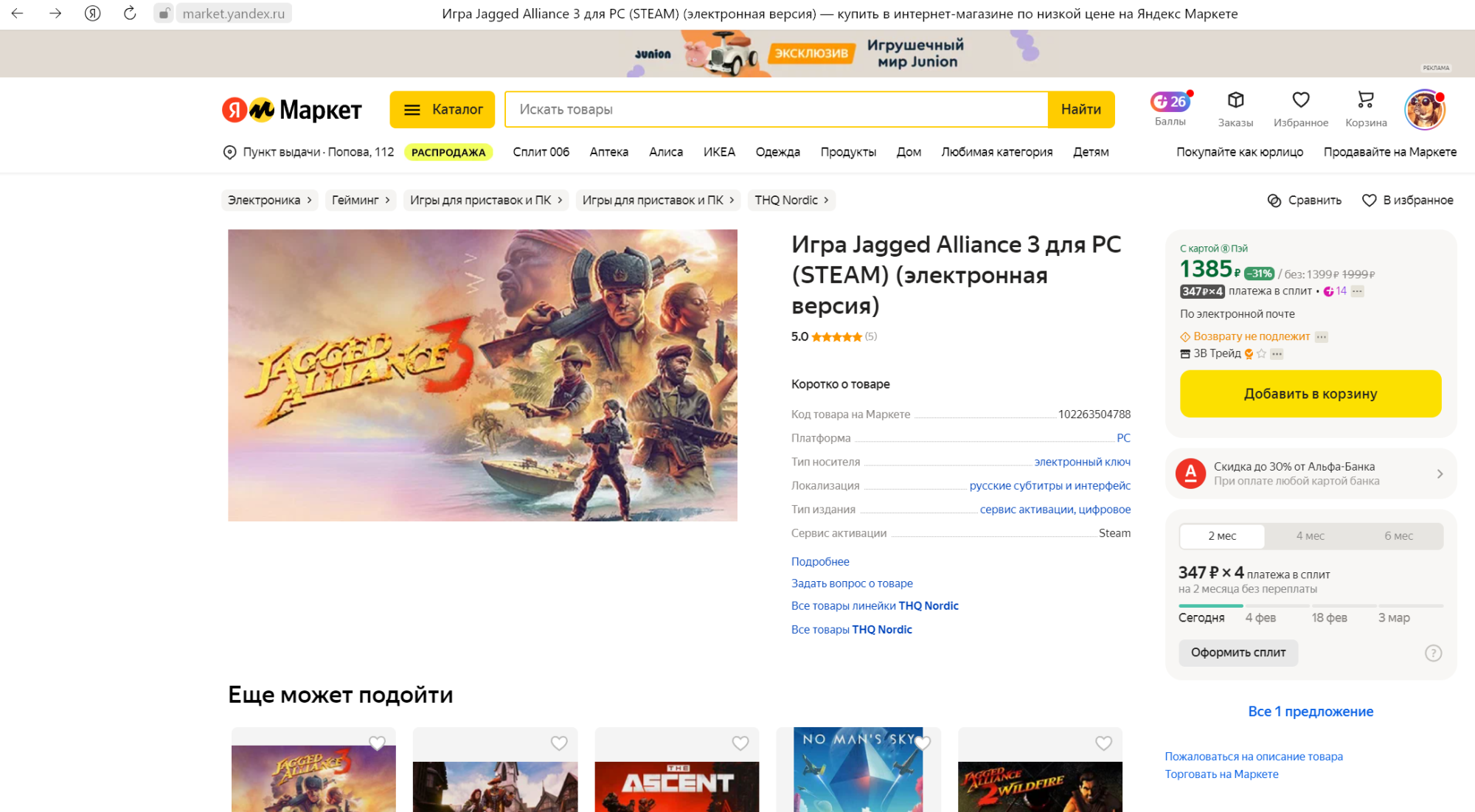The width and height of the screenshot is (1475, 812).
Task: Open the Catalog menu button
Action: [x=442, y=109]
